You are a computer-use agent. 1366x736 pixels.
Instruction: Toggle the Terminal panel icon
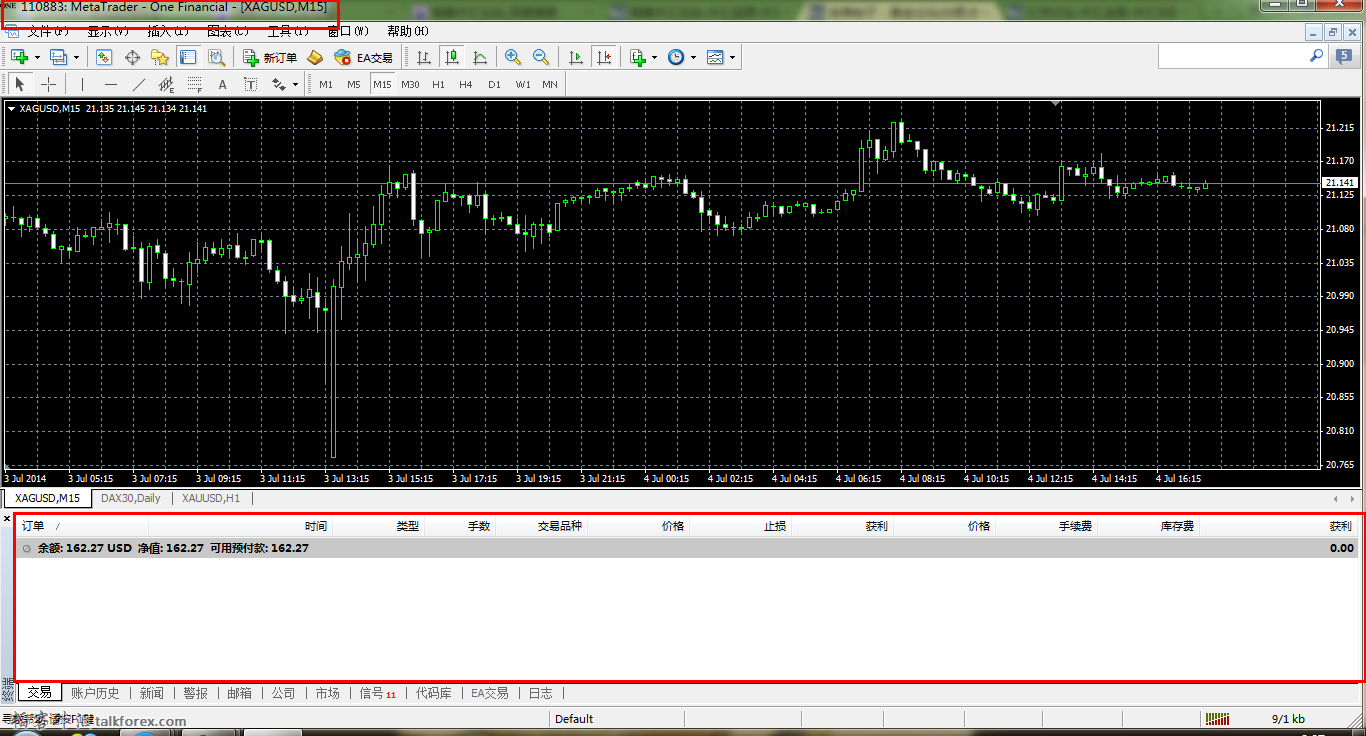coord(186,57)
